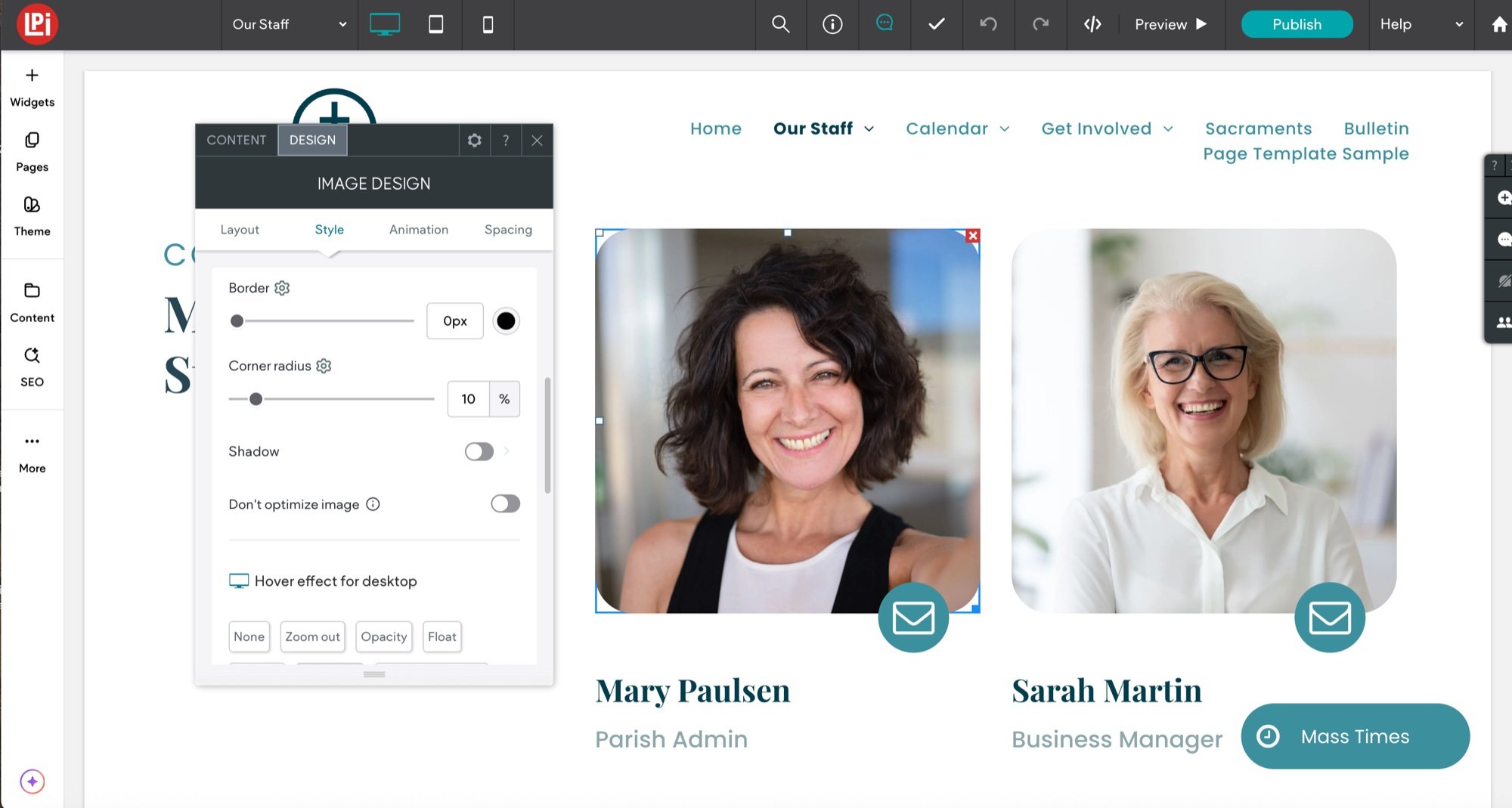Expand Calendar nav submenu
Screen dimensions: 1512x808
click(1005, 129)
